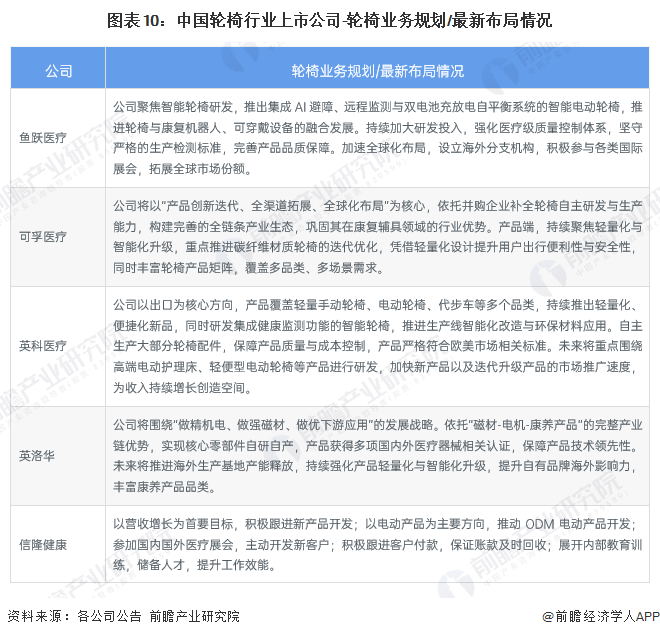660x637 pixels.
Task: Click the line '同时丰富轮椅产品矩阵，覆盖多品类、多场景需求。'
Action: [249, 268]
